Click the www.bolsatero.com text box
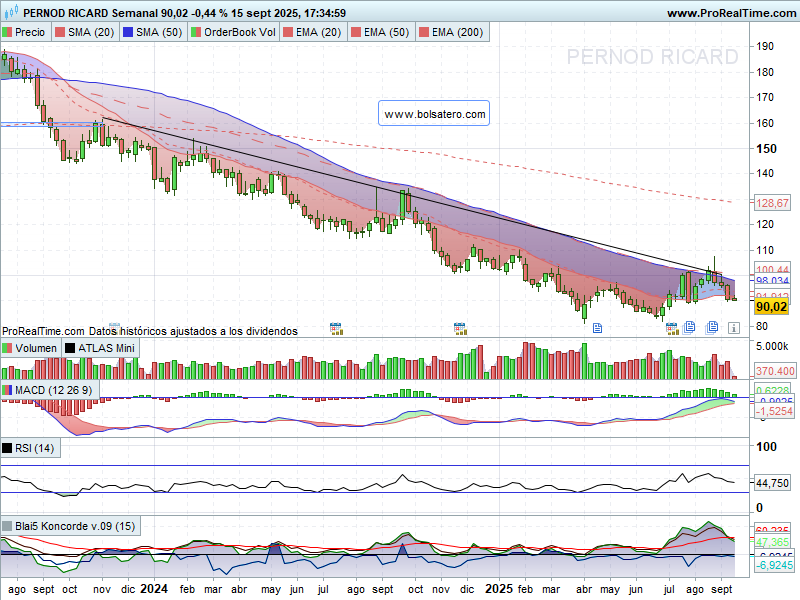 (x=434, y=113)
